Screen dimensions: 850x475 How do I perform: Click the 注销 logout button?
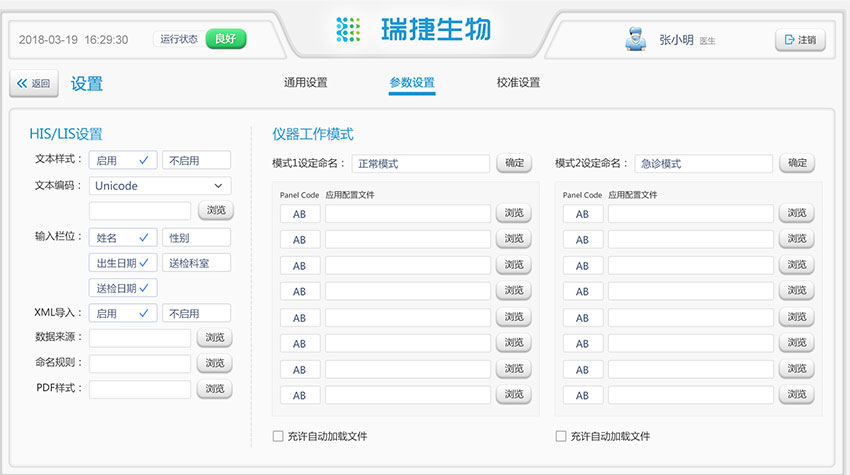(x=800, y=40)
